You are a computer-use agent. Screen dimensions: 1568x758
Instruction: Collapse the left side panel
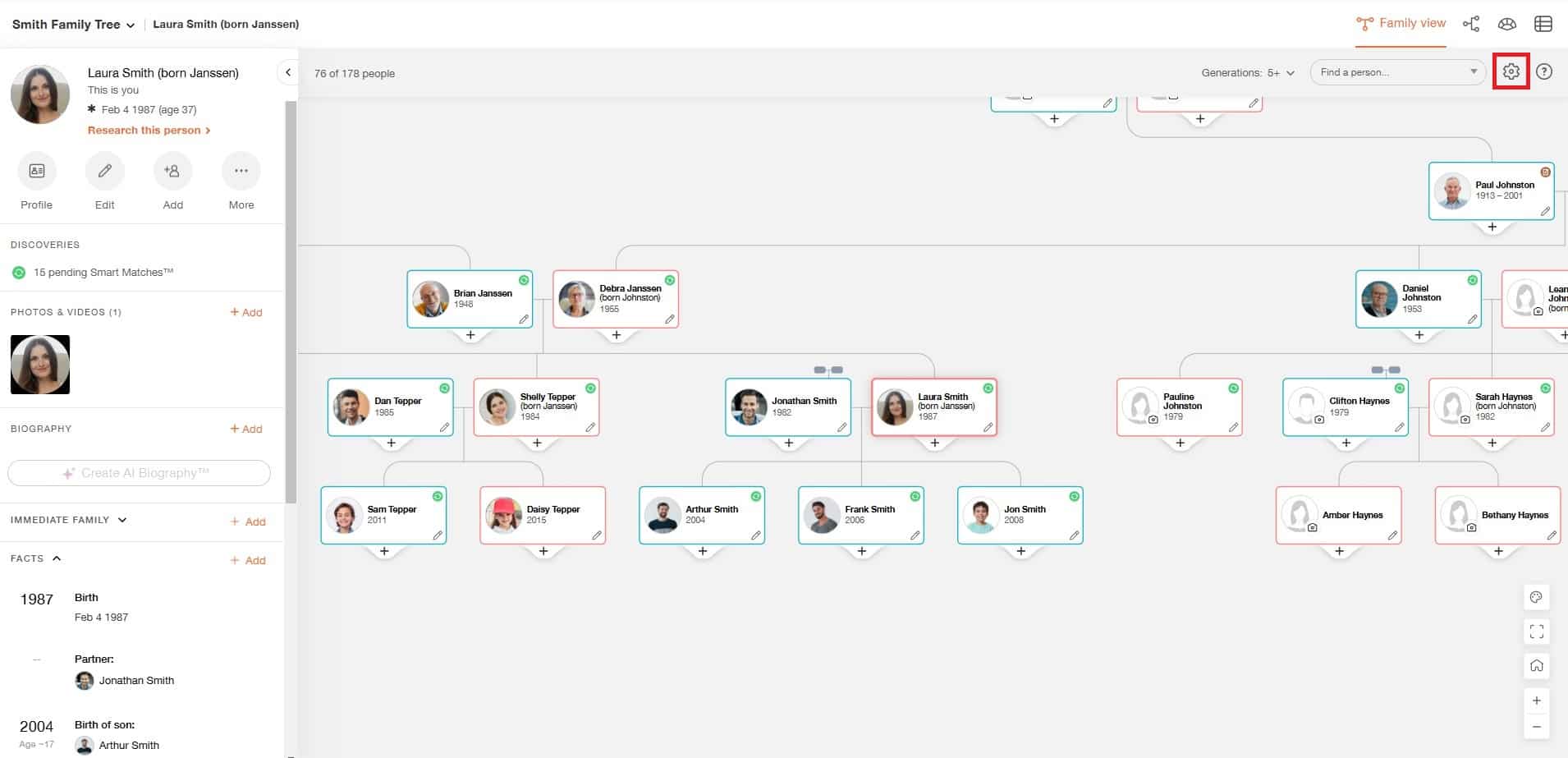click(288, 72)
